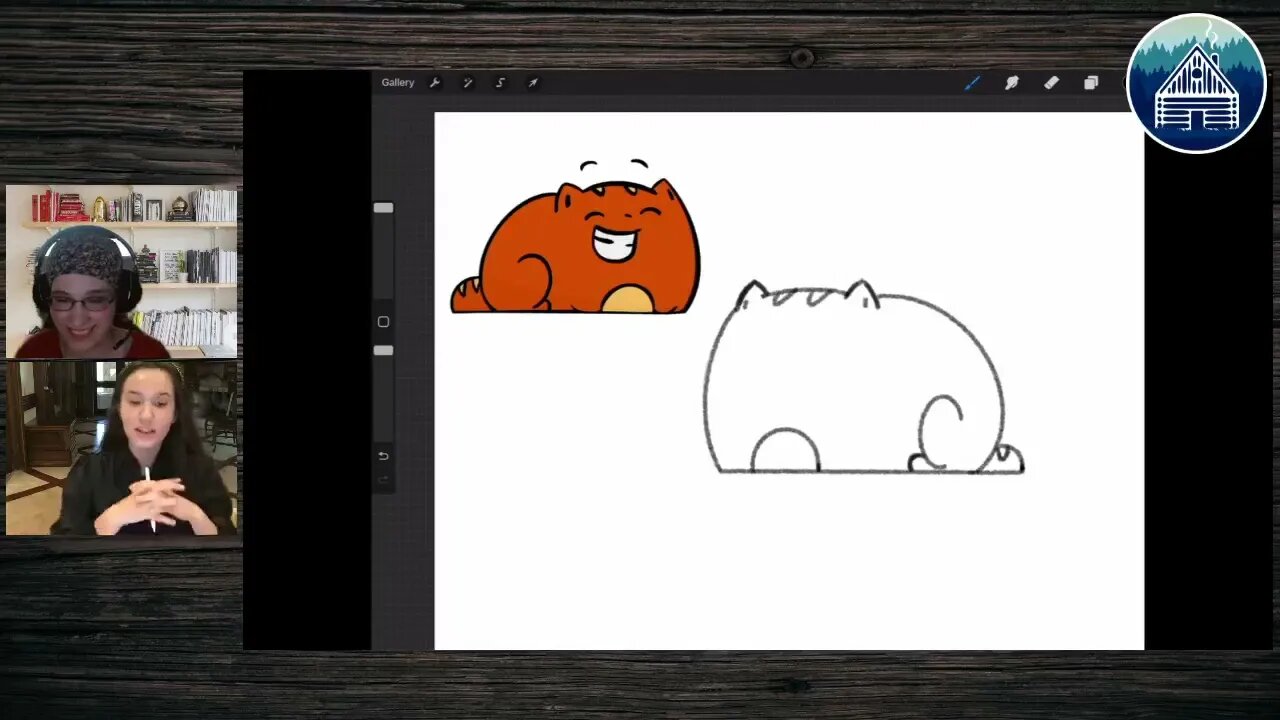Click the bottom webcam feed holding stylus
Viewport: 1280px width, 720px height.
click(x=122, y=448)
